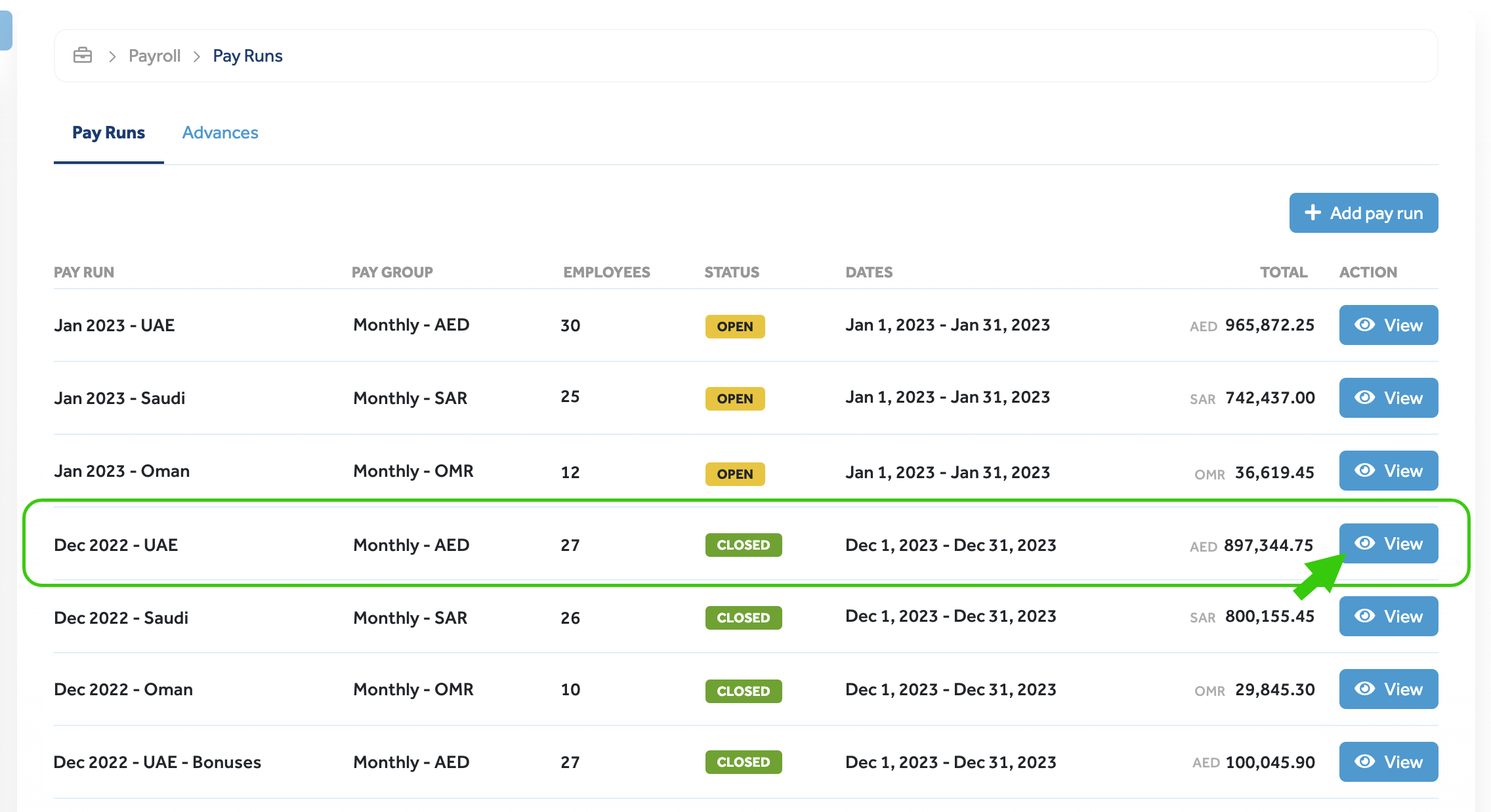Select the 'Jan 2023 - Oman' pay run name
1491x812 pixels.
[121, 471]
